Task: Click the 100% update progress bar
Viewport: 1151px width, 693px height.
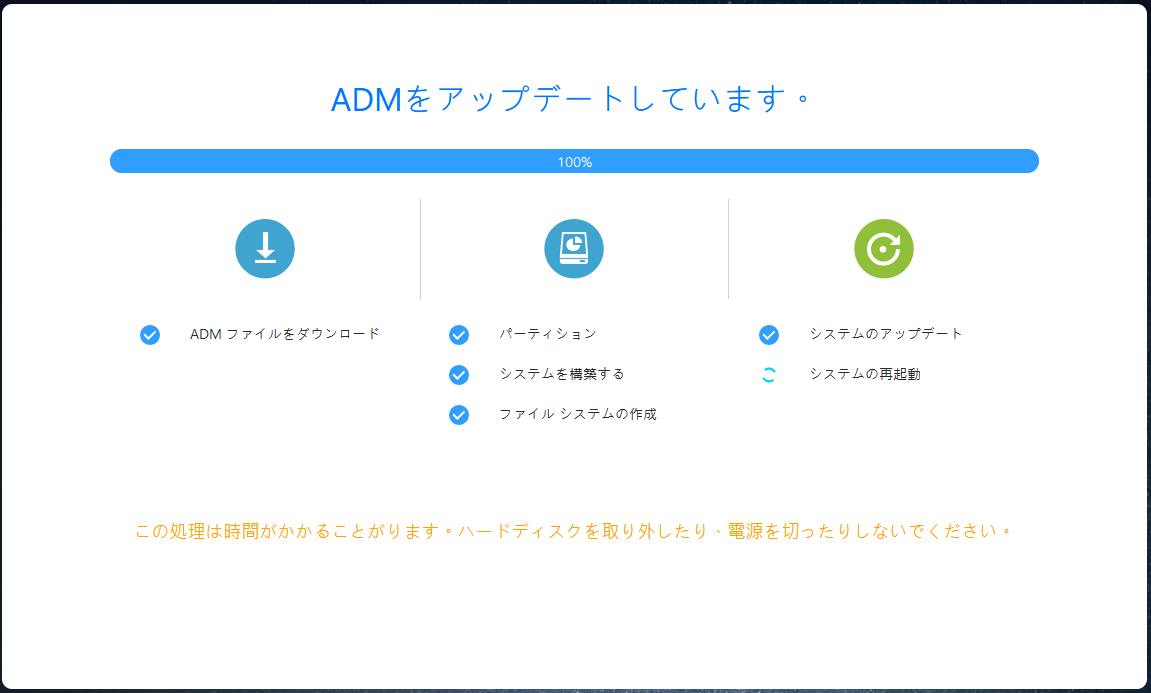Action: pyautogui.click(x=574, y=162)
